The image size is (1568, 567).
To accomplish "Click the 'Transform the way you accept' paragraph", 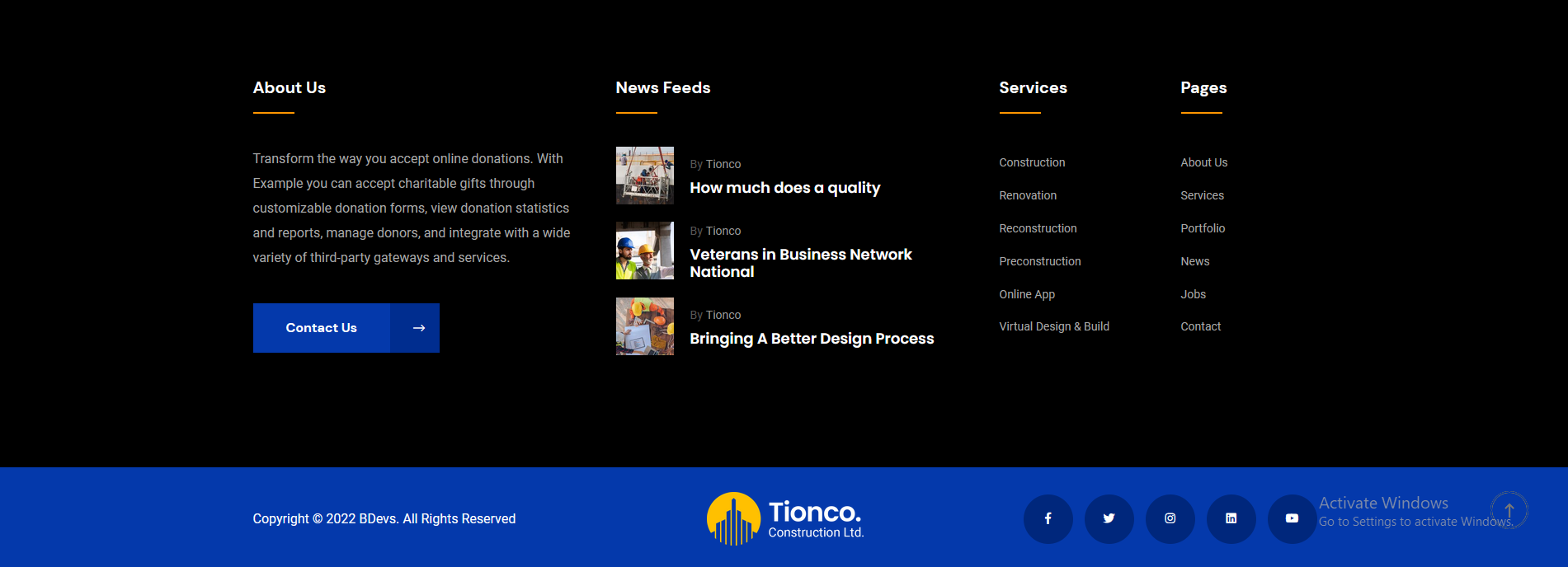I will pyautogui.click(x=412, y=208).
